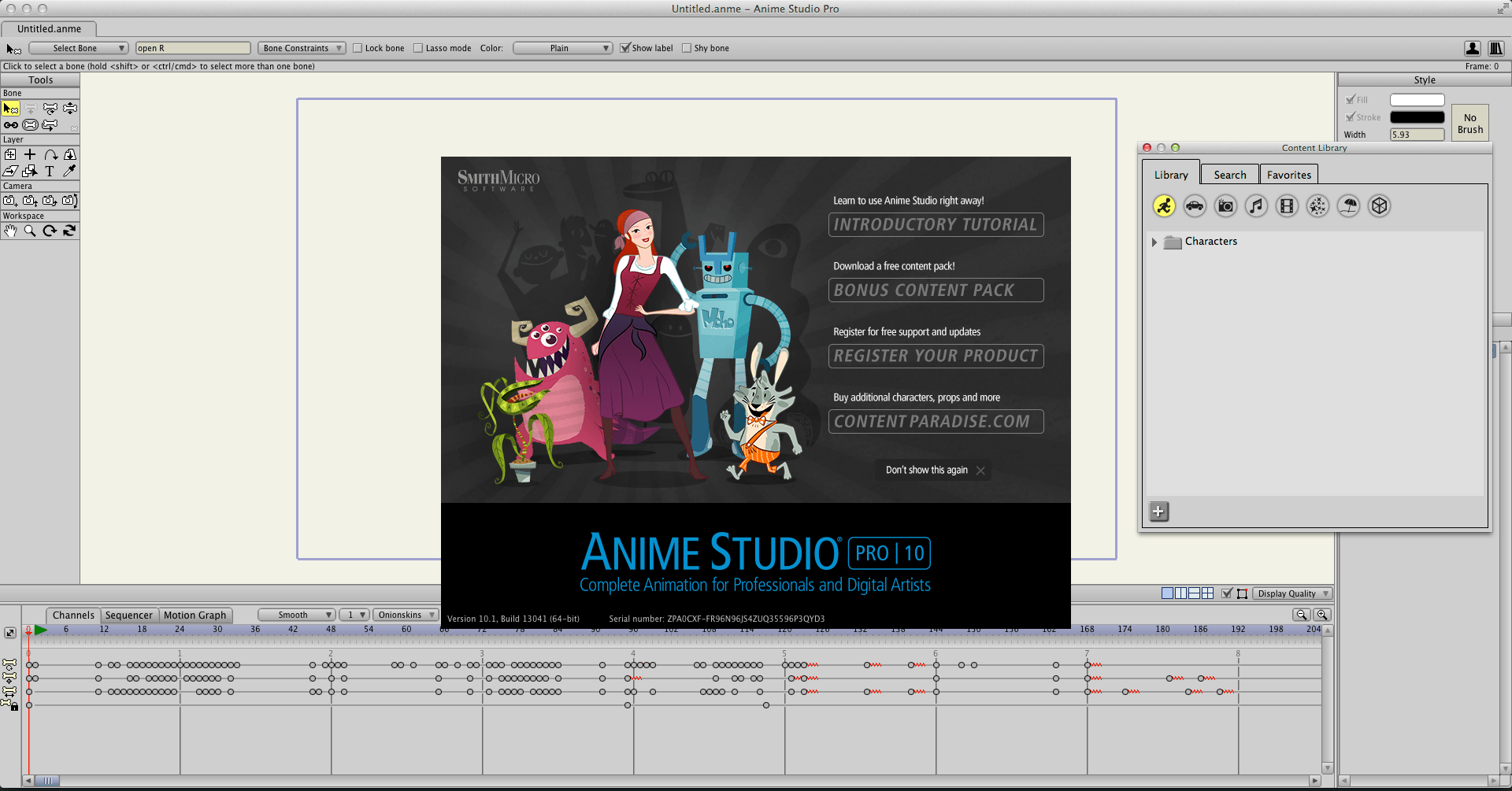Open the Onionskins dropdown
Image resolution: width=1512 pixels, height=791 pixels.
click(x=406, y=615)
